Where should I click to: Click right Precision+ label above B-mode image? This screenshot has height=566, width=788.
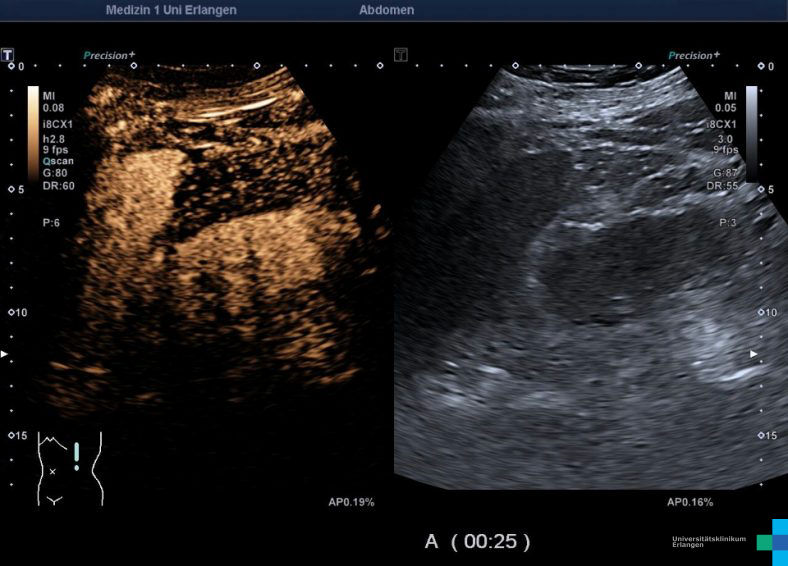693,56
